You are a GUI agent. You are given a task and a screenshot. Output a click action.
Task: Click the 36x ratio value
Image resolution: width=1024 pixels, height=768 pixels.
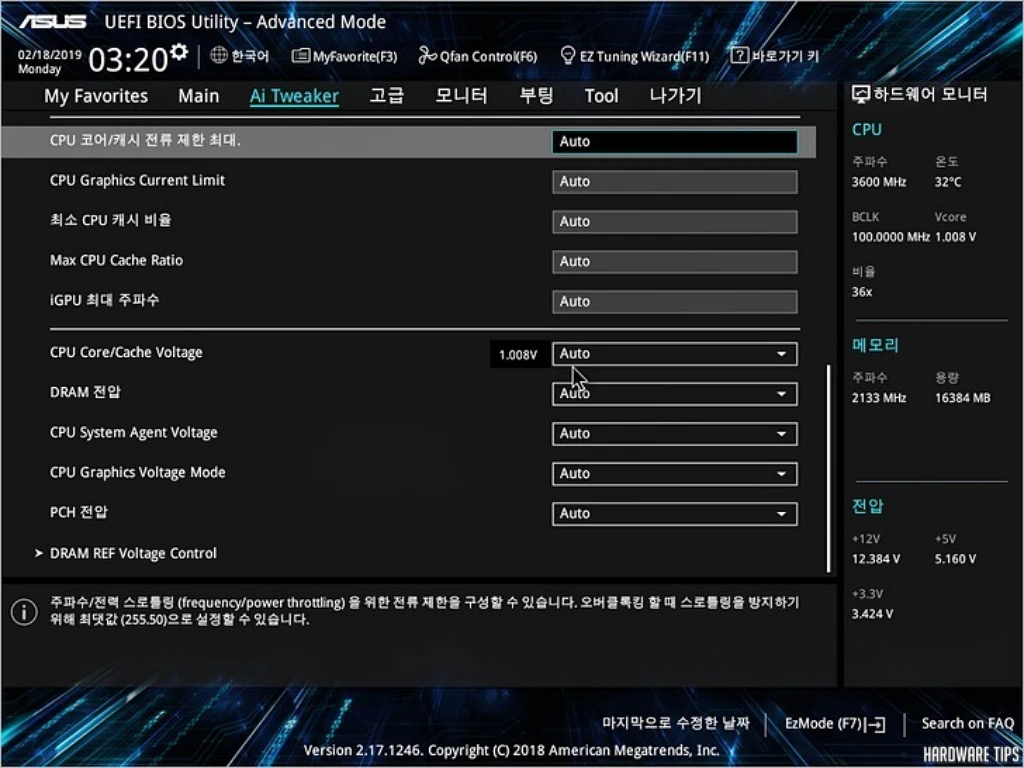tap(861, 292)
